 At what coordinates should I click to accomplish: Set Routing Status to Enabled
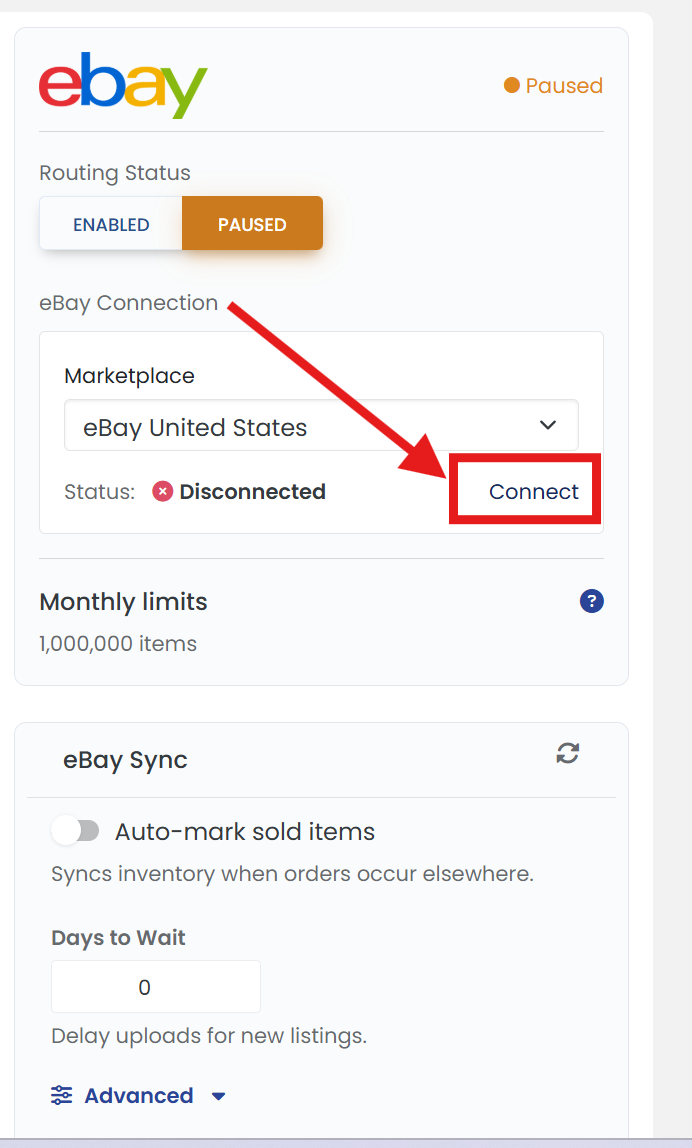pos(111,224)
